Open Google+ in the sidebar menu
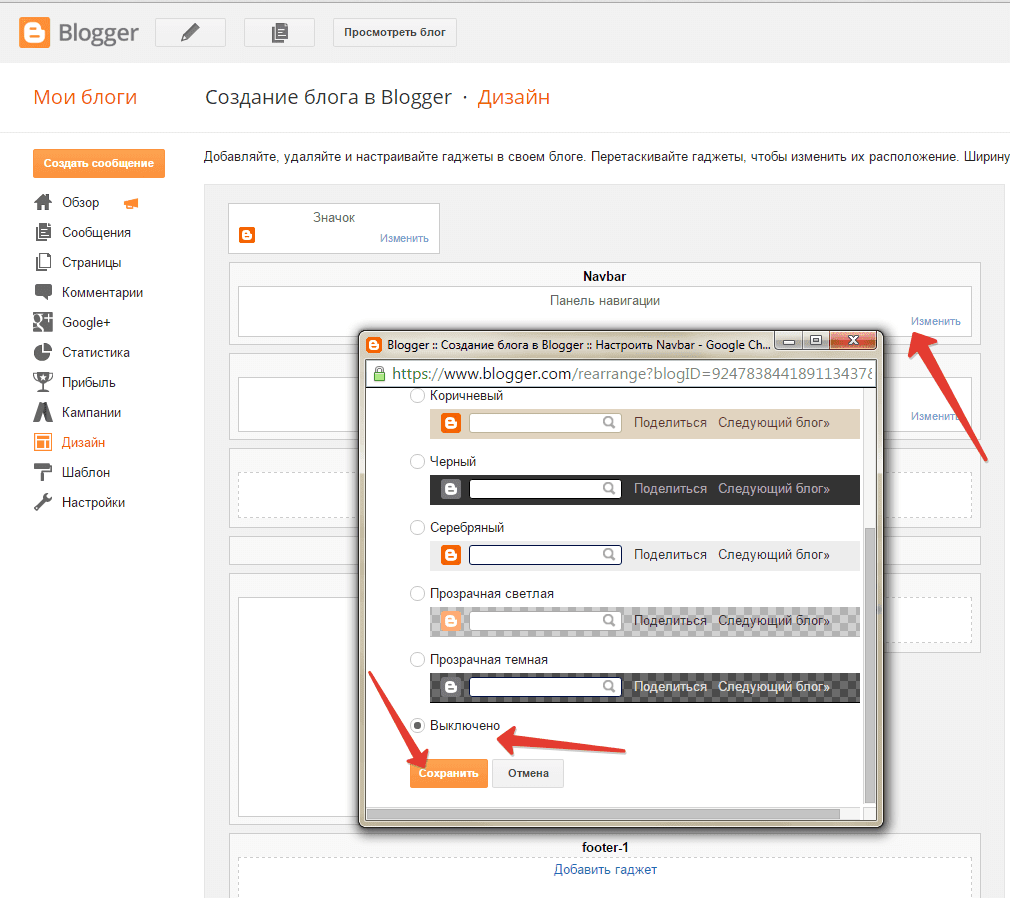The width and height of the screenshot is (1010, 898). (x=86, y=322)
